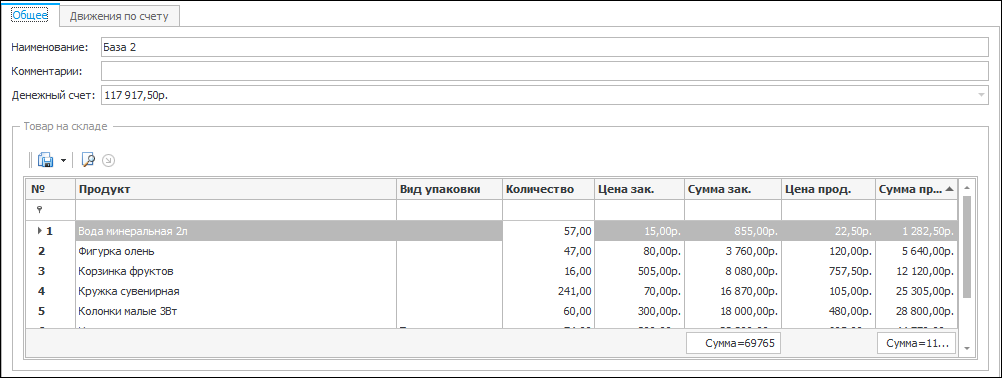Open the print preview magnifier icon
This screenshot has height=378, width=1002.
click(88, 160)
